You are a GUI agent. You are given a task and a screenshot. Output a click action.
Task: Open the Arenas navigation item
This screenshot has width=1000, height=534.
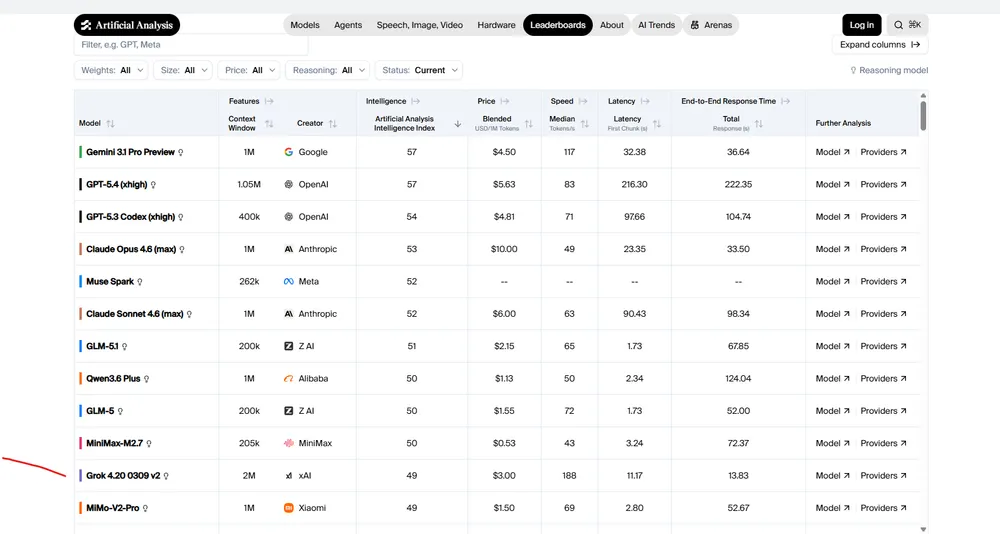coord(711,25)
